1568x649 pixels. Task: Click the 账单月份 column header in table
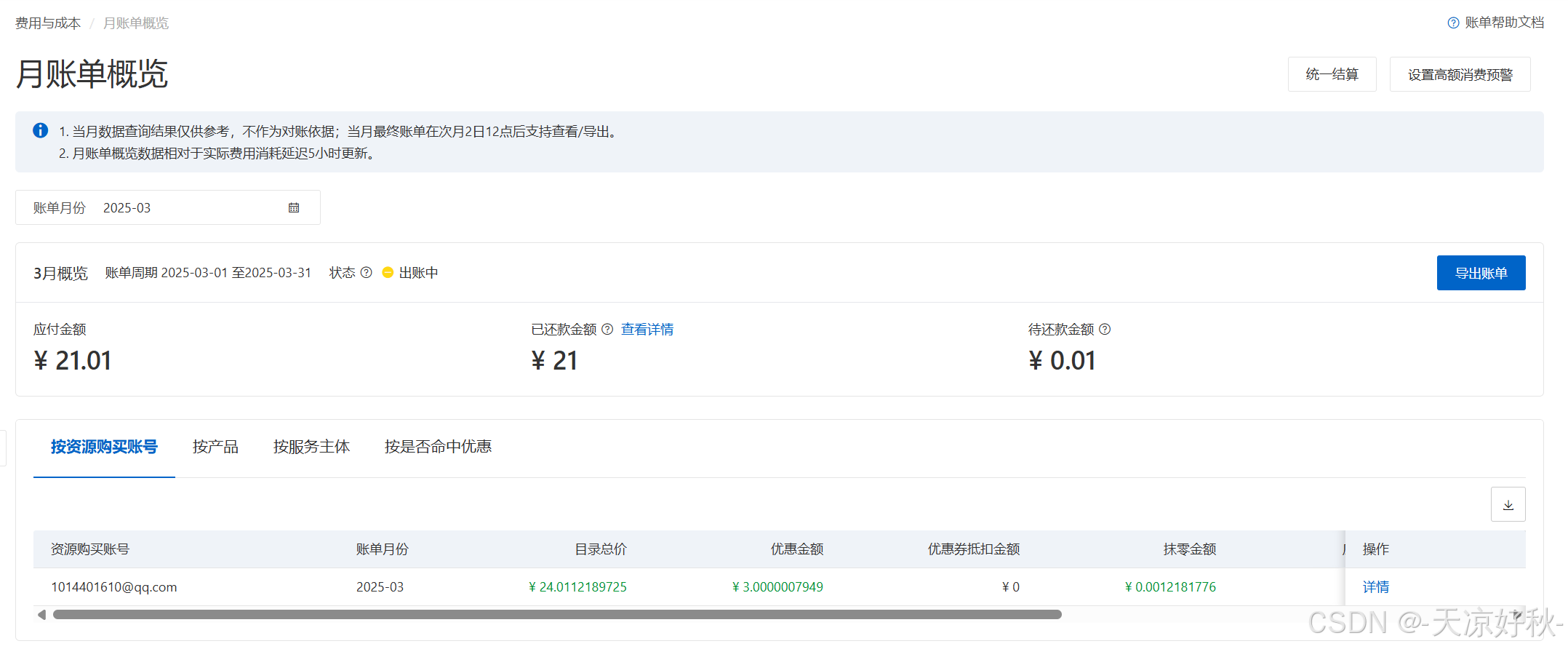(x=383, y=549)
